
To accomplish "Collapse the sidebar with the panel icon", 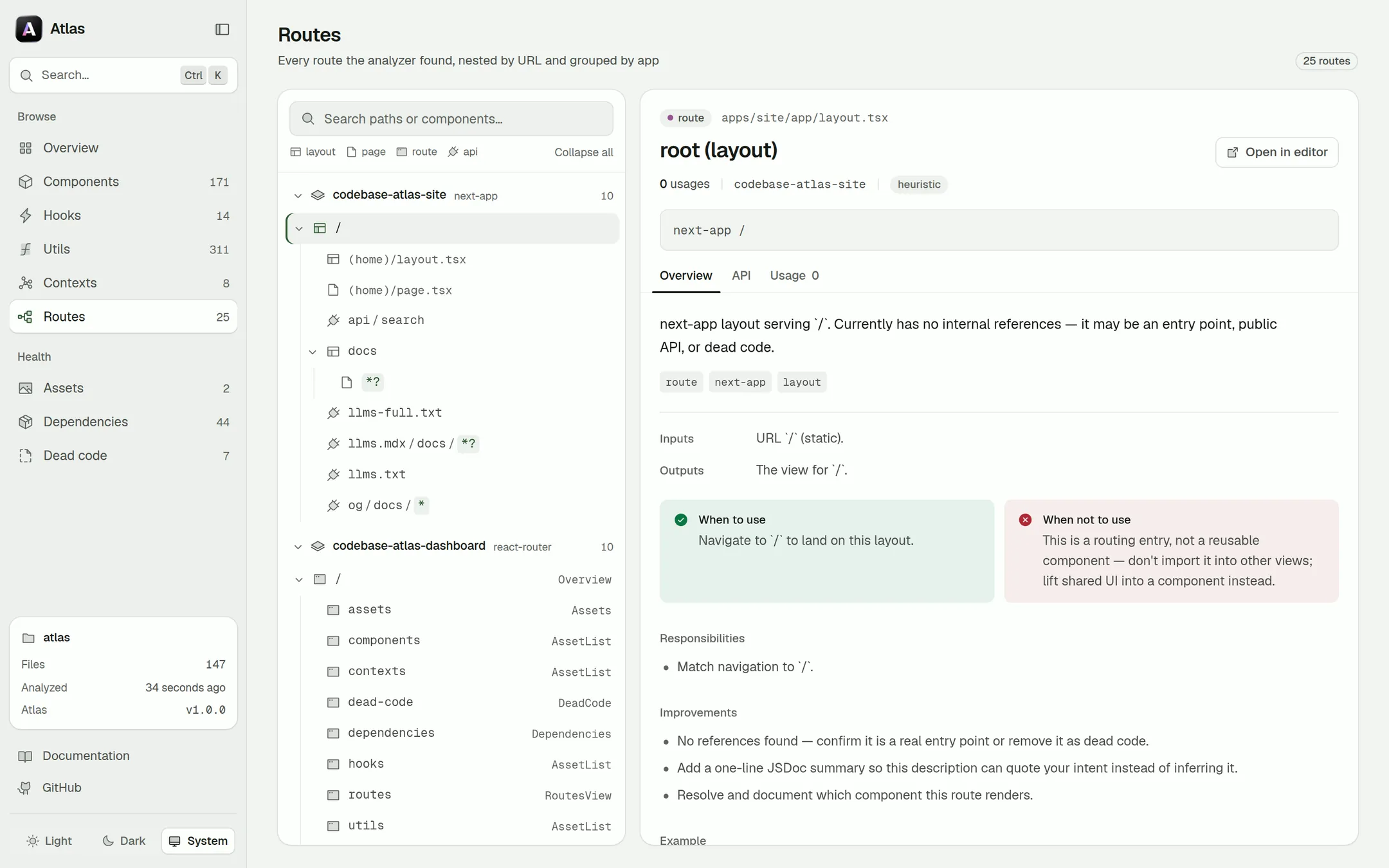I will [x=222, y=29].
